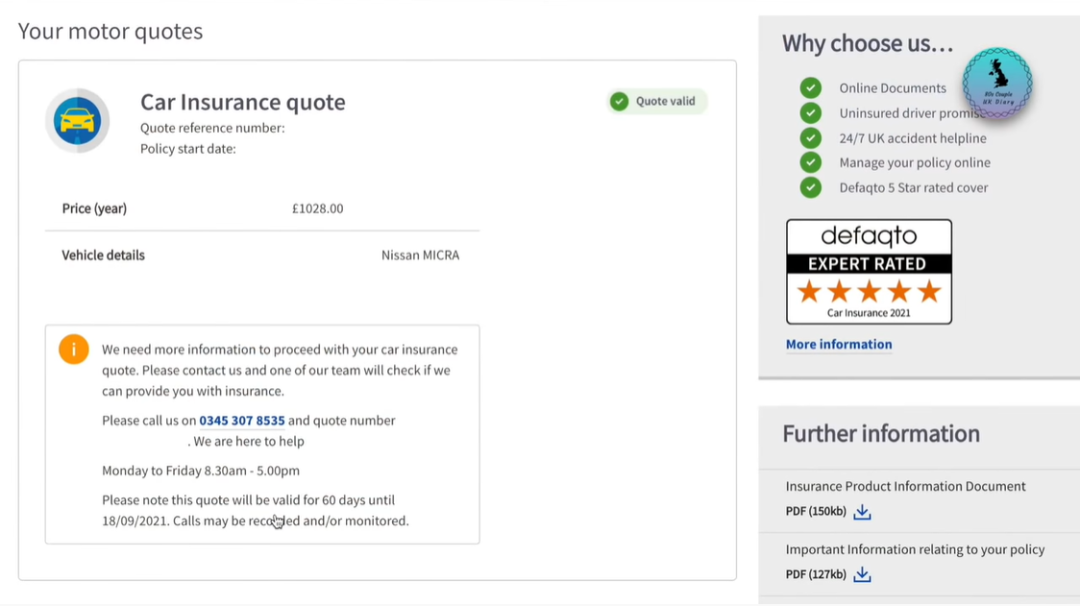Click the orange information icon
Screen dimensions: 1080x606
tap(74, 349)
